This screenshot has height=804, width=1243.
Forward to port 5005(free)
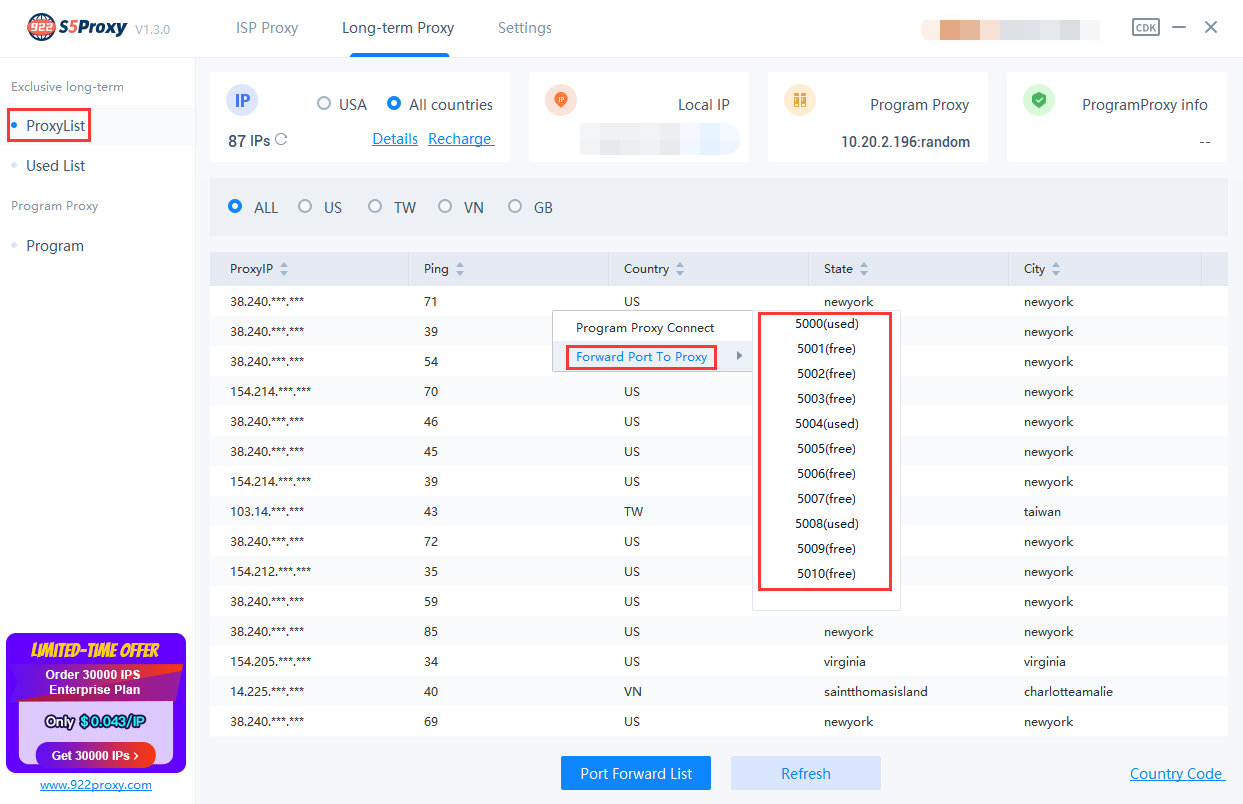point(826,449)
